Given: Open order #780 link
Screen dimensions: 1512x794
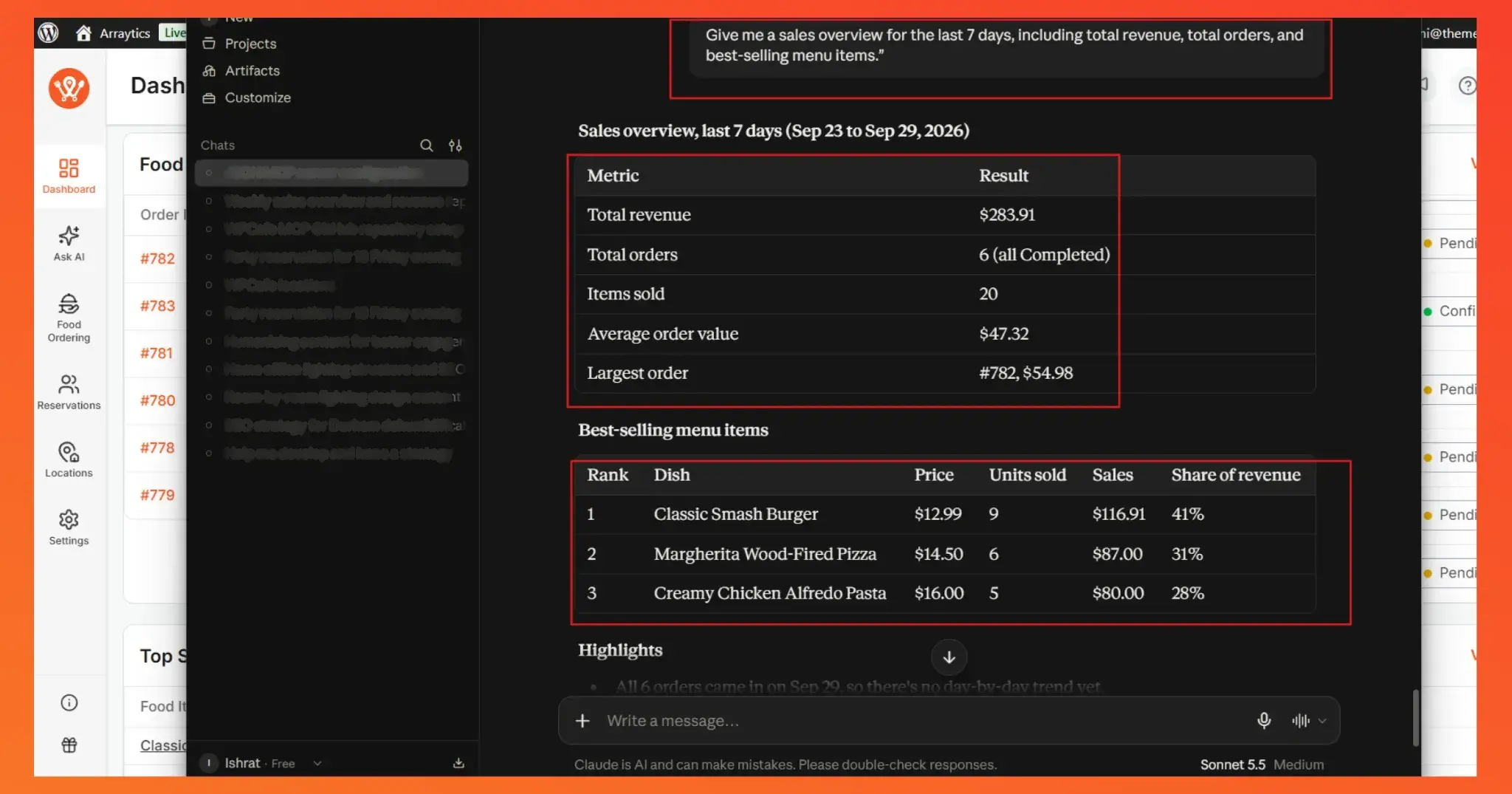Looking at the screenshot, I should (157, 400).
